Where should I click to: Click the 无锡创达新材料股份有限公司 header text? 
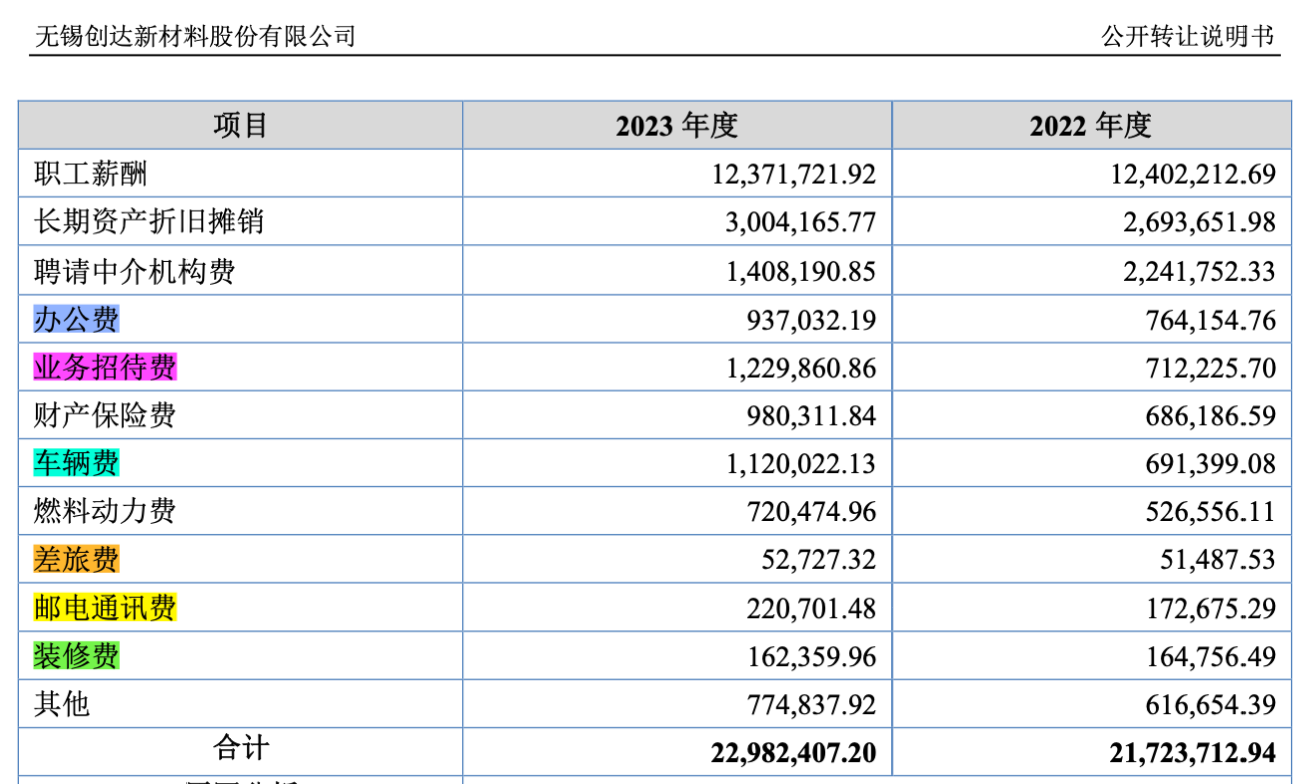click(195, 37)
